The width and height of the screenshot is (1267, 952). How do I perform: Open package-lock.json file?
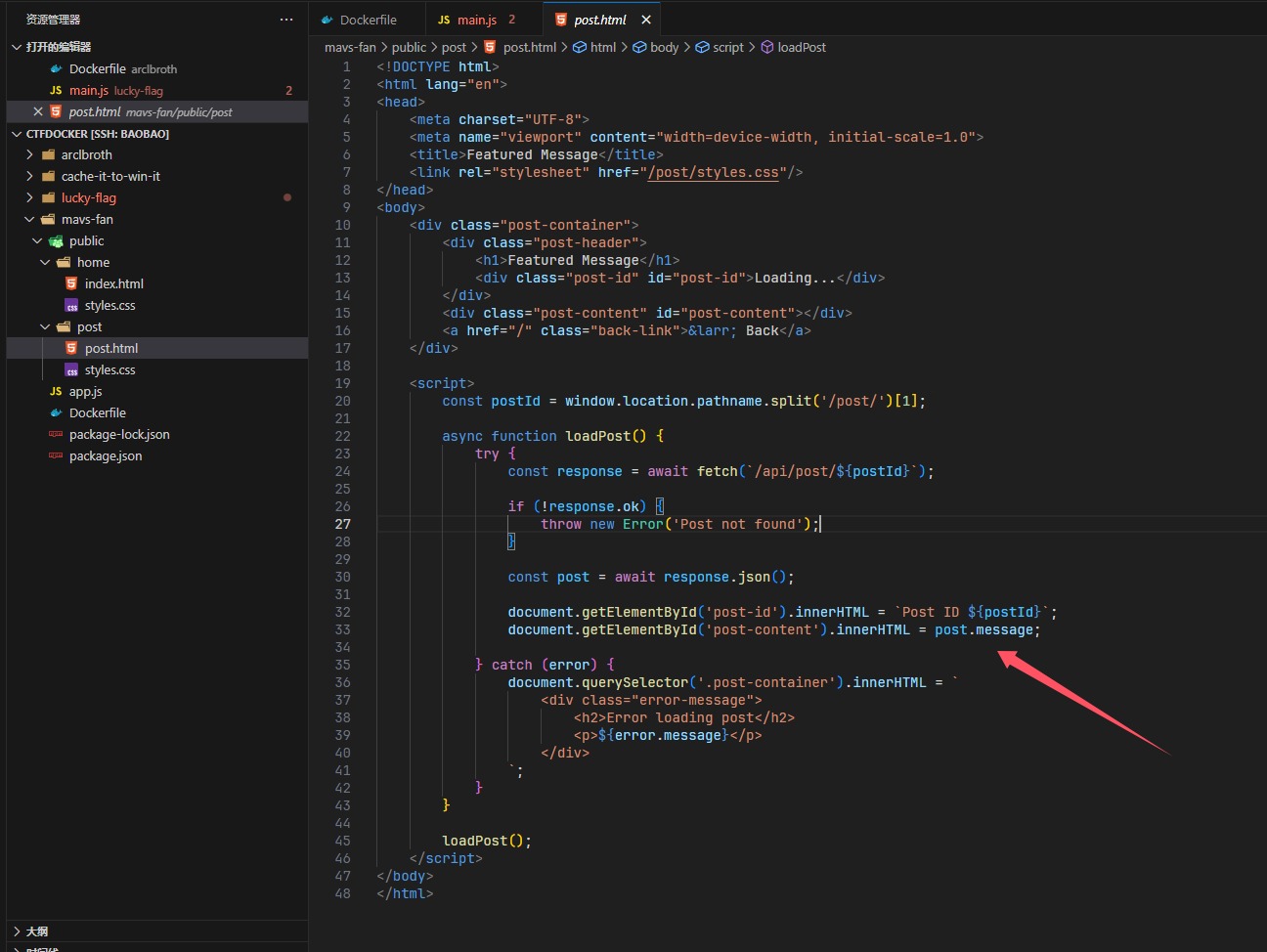point(119,434)
